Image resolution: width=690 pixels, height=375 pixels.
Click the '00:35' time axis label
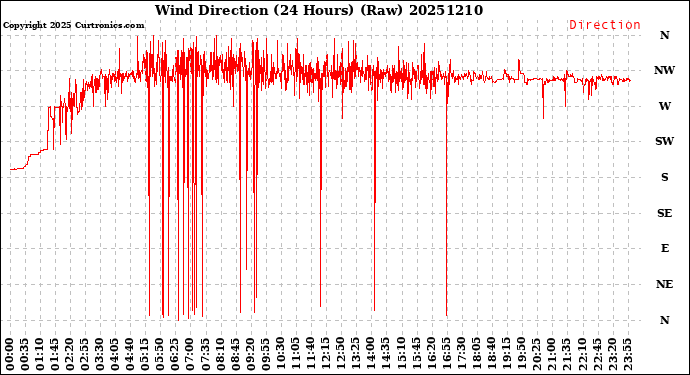[25, 354]
